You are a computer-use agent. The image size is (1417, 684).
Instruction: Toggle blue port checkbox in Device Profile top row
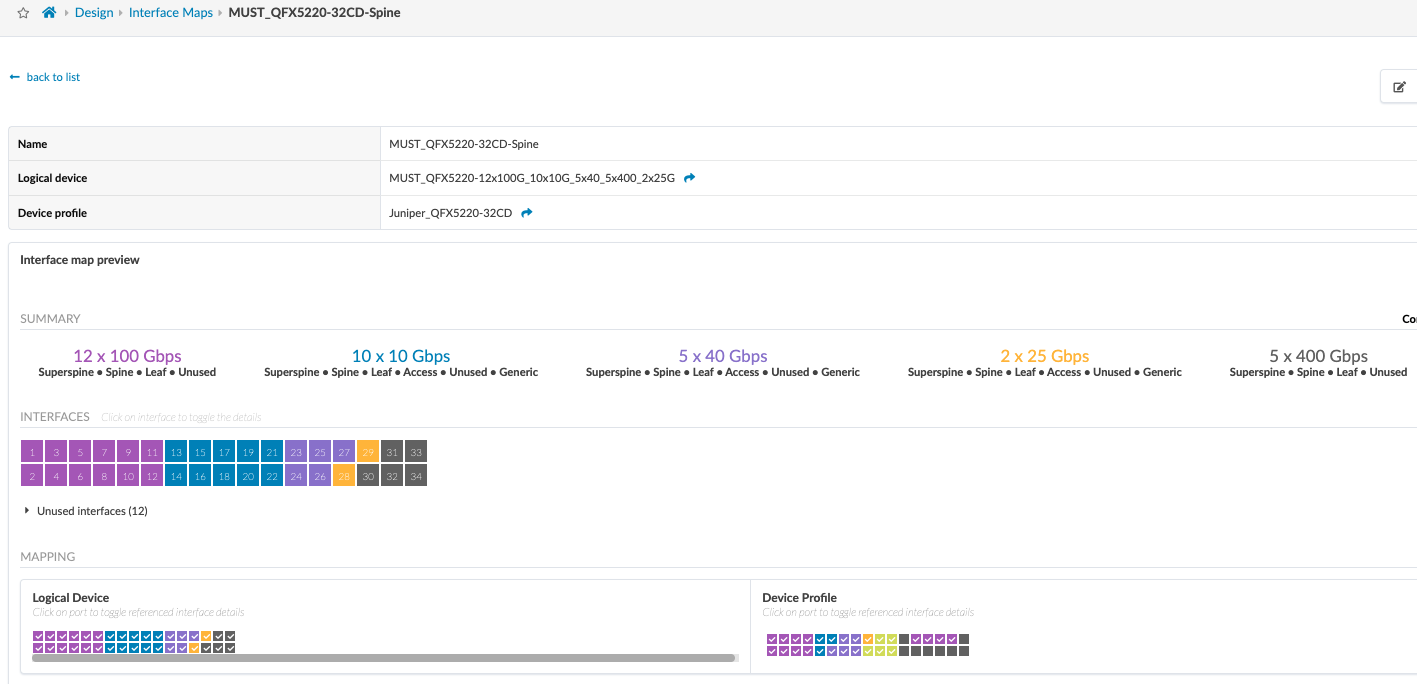click(820, 639)
